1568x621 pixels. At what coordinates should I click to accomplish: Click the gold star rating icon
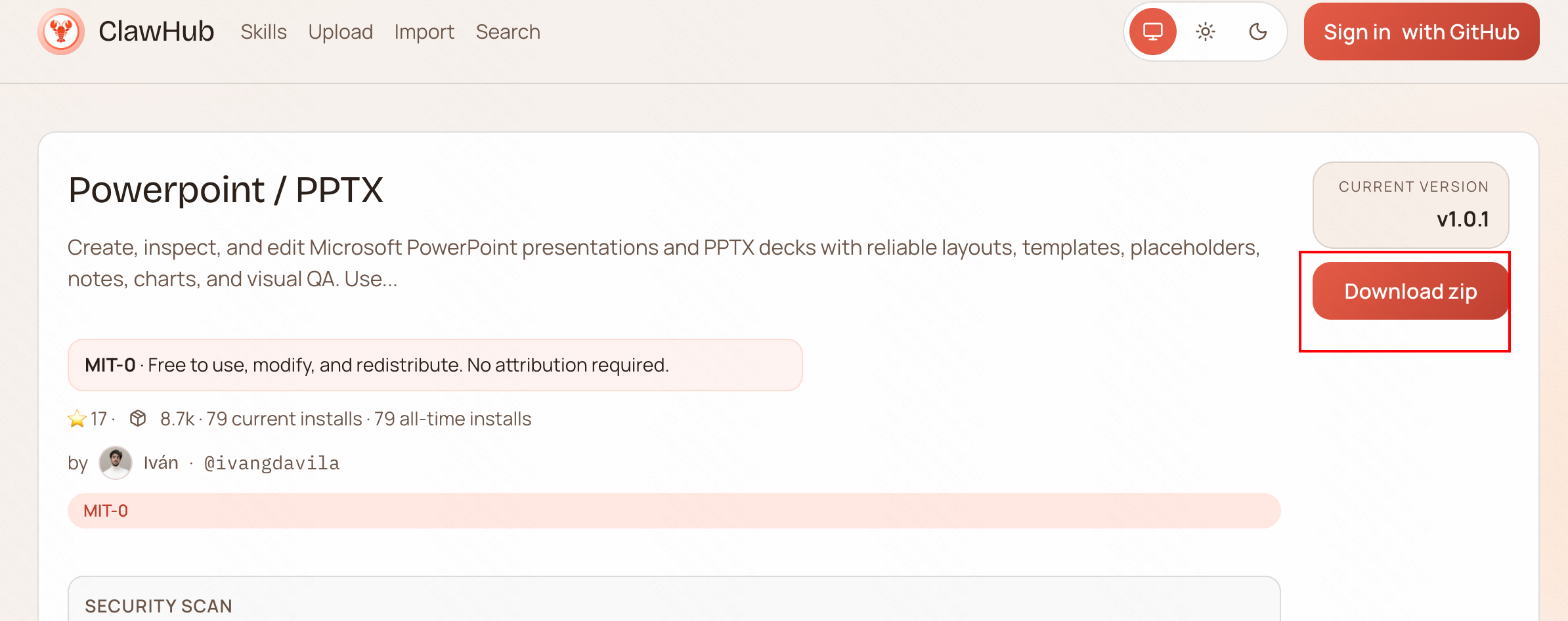[x=77, y=419]
